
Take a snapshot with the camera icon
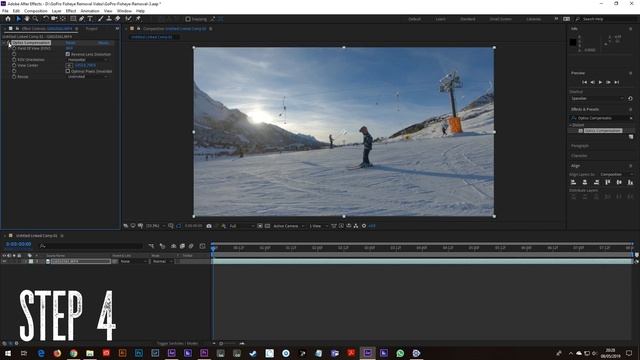(x=209, y=226)
